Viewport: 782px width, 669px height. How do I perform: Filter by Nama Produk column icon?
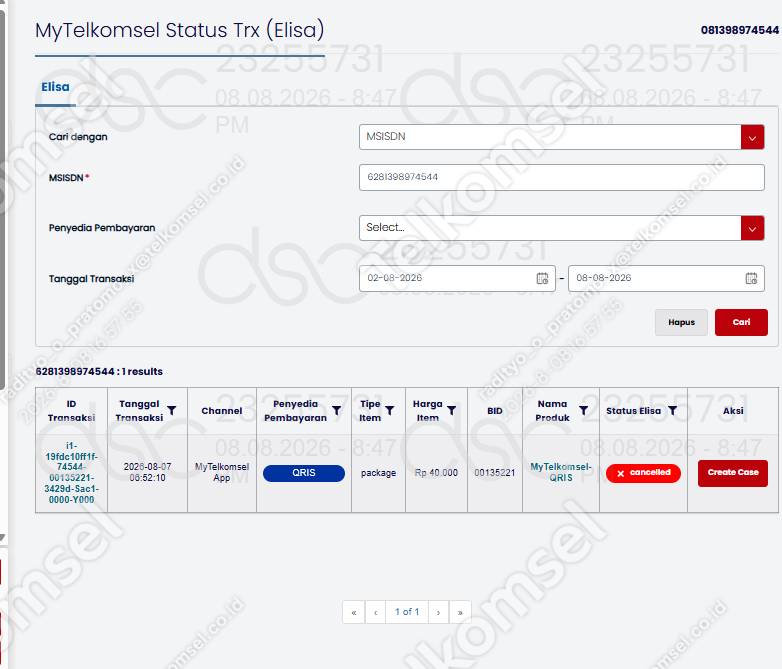point(583,411)
